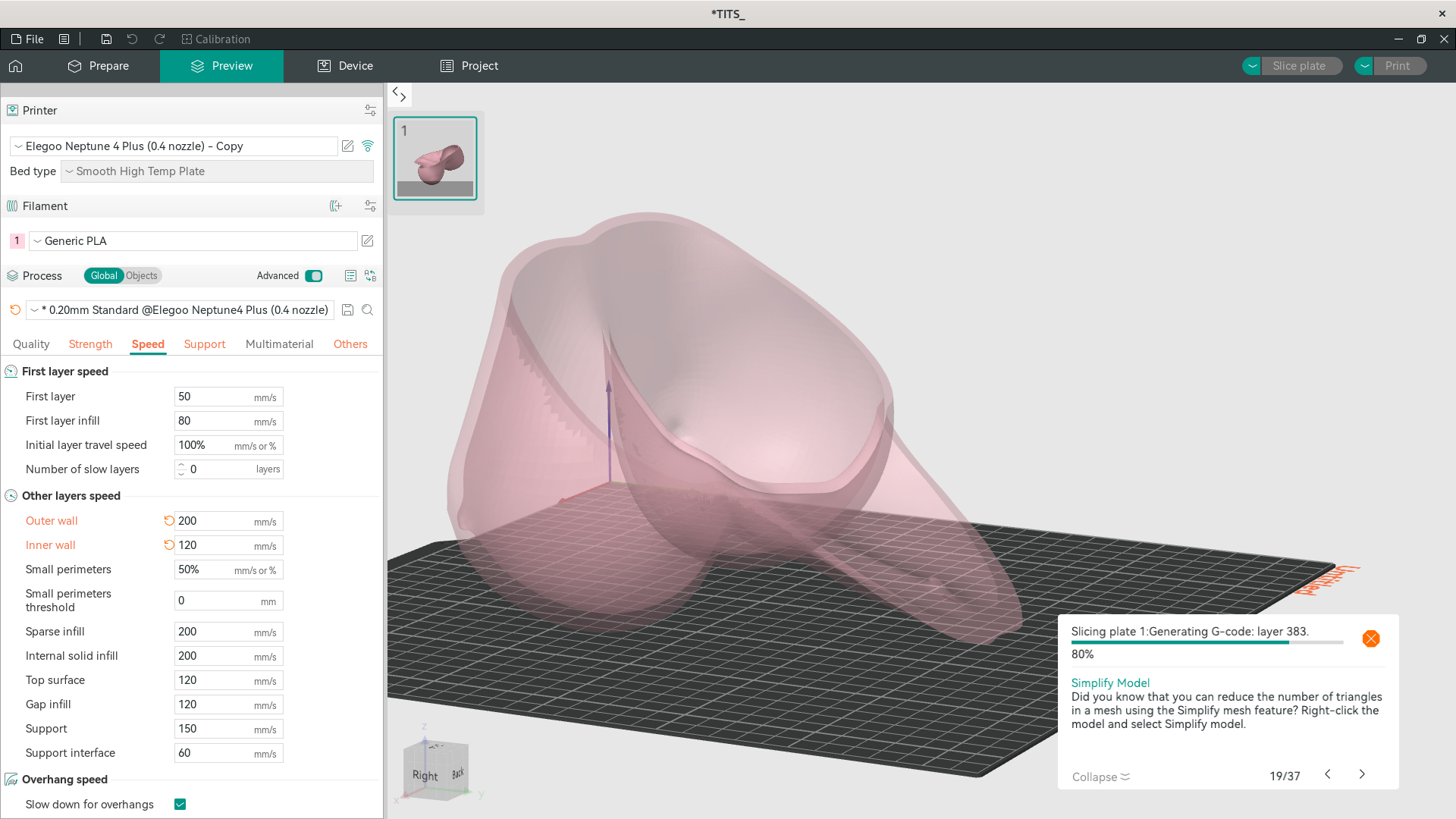Open the Others settings tab
1456x819 pixels.
[x=350, y=344]
